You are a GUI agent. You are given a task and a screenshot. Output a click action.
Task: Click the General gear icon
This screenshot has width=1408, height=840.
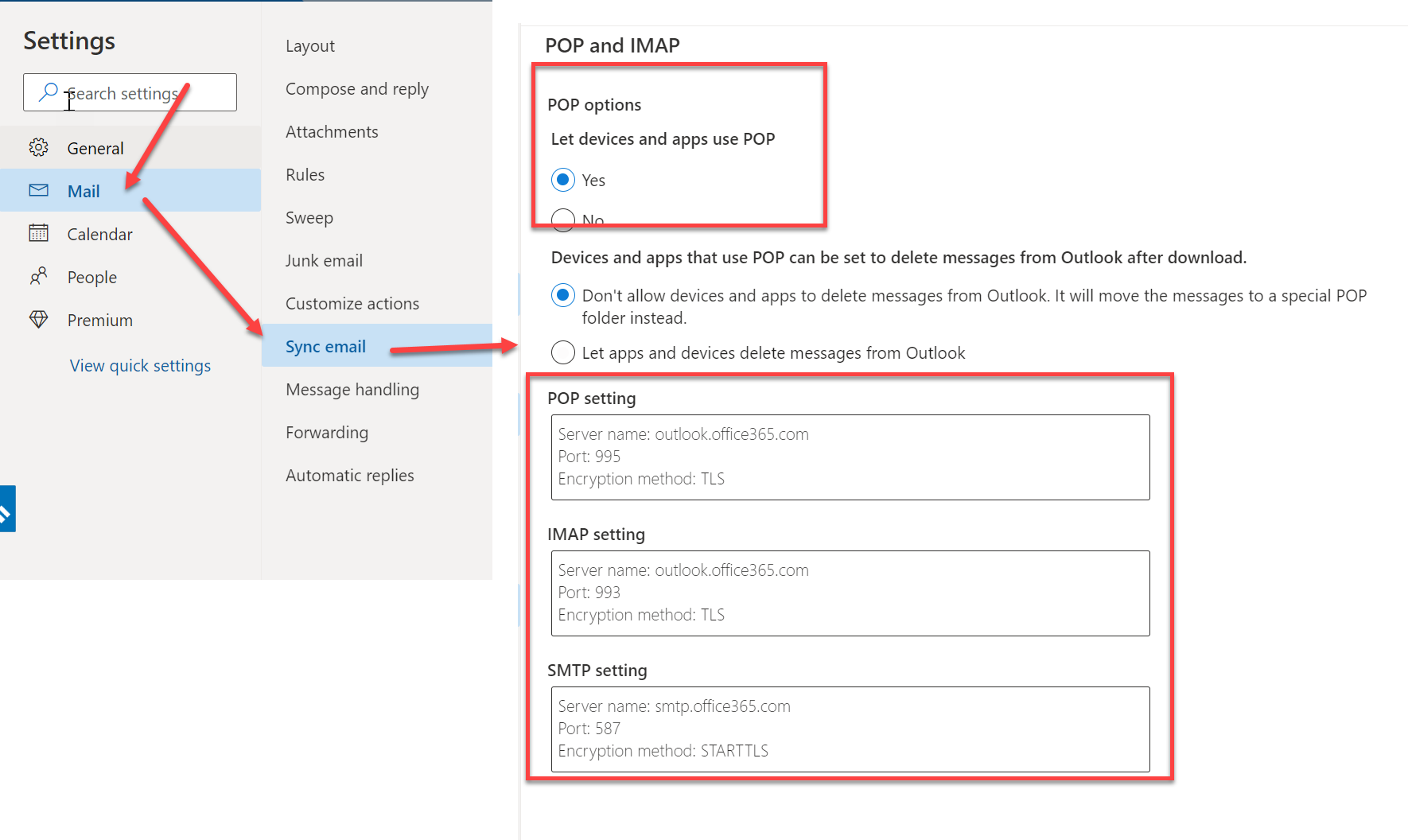(x=38, y=147)
